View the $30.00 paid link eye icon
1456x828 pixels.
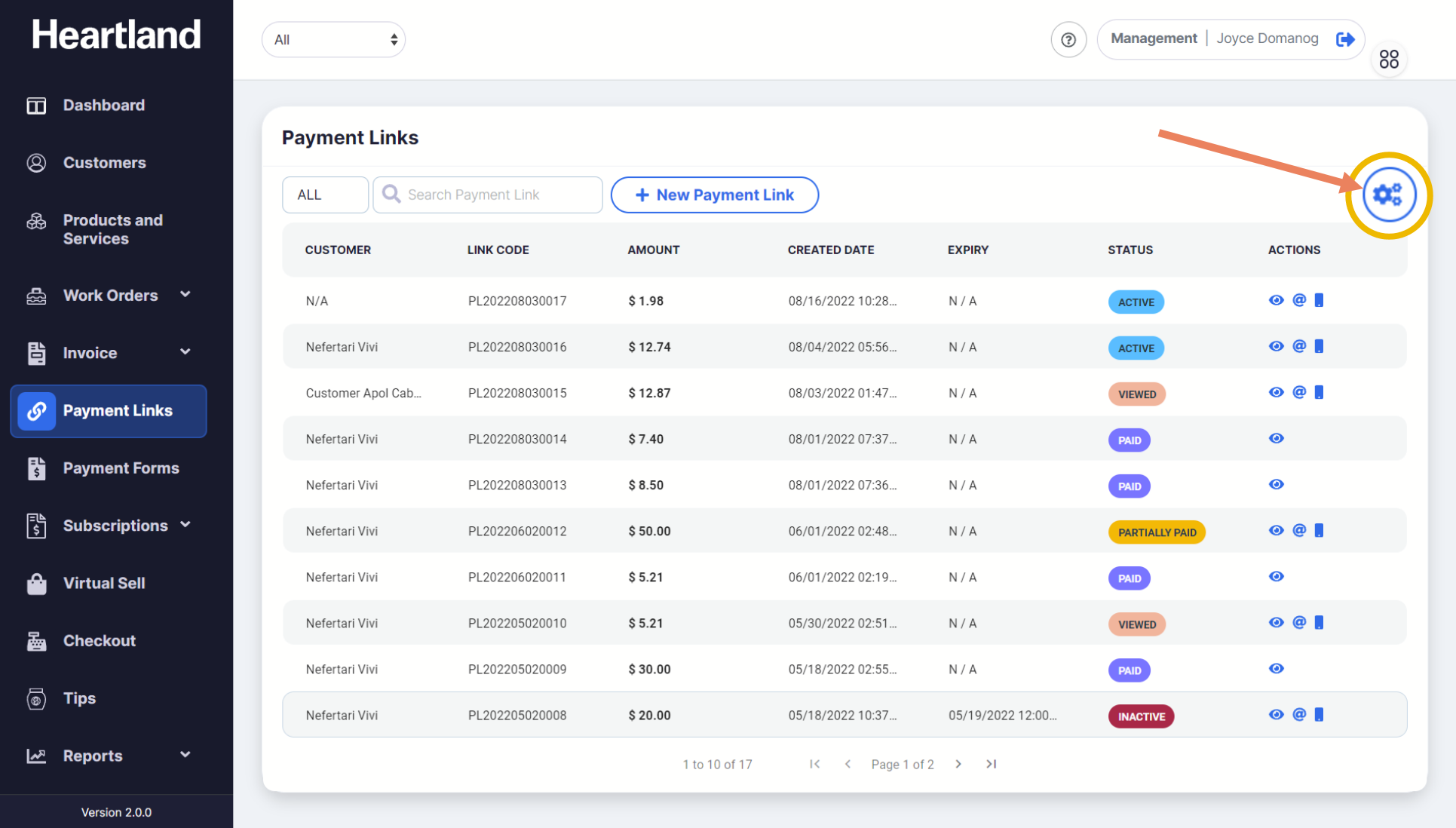(1276, 668)
